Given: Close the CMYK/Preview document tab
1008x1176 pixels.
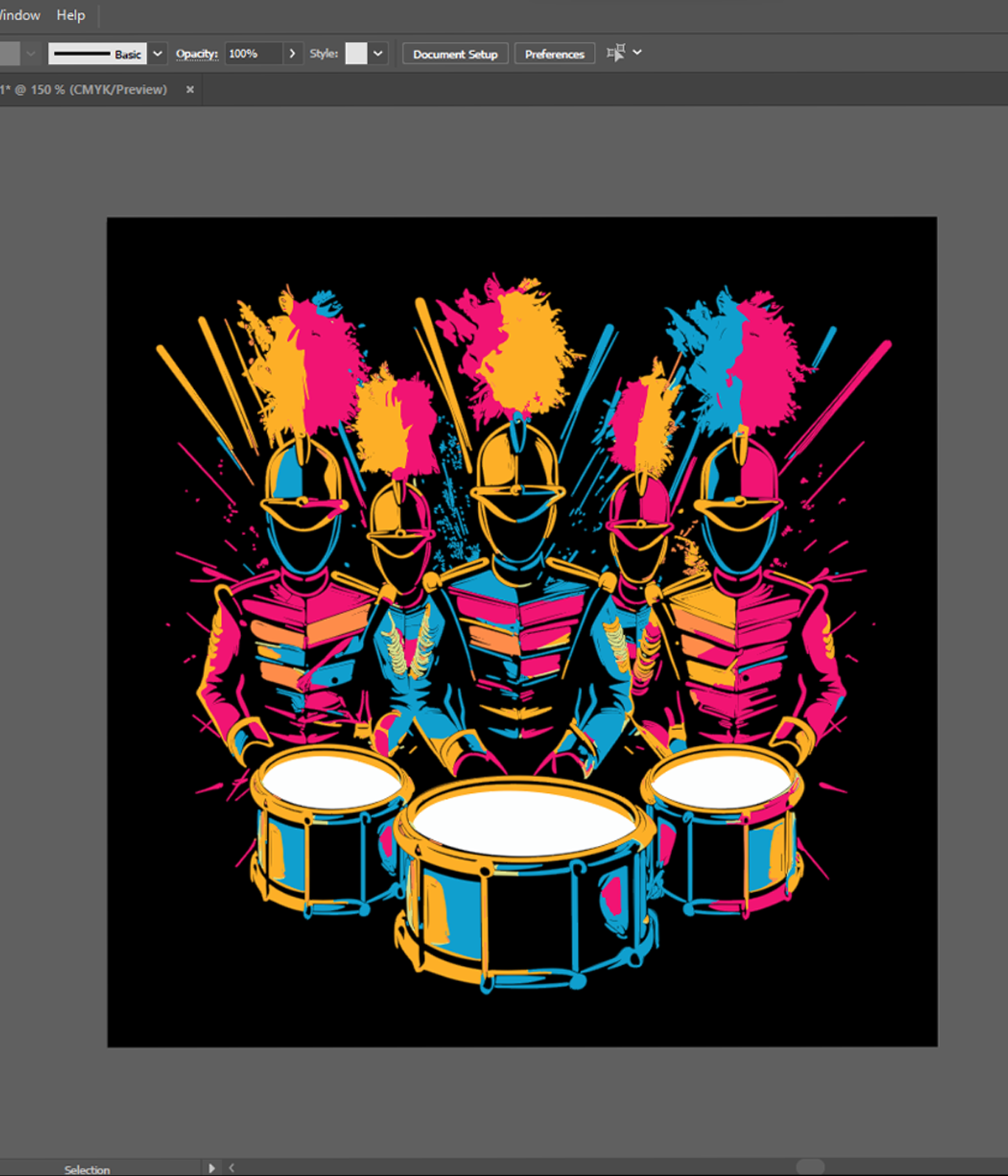Looking at the screenshot, I should 190,89.
